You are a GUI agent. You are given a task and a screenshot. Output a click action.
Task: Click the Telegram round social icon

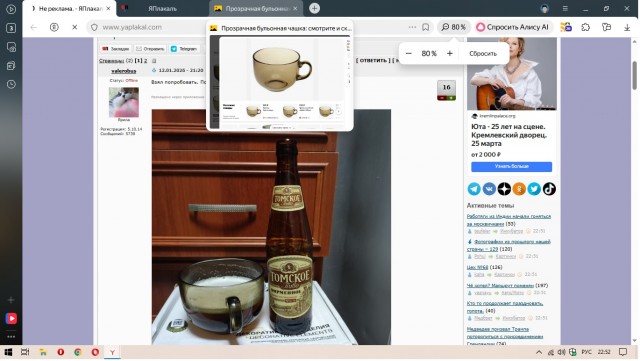[x=474, y=189]
